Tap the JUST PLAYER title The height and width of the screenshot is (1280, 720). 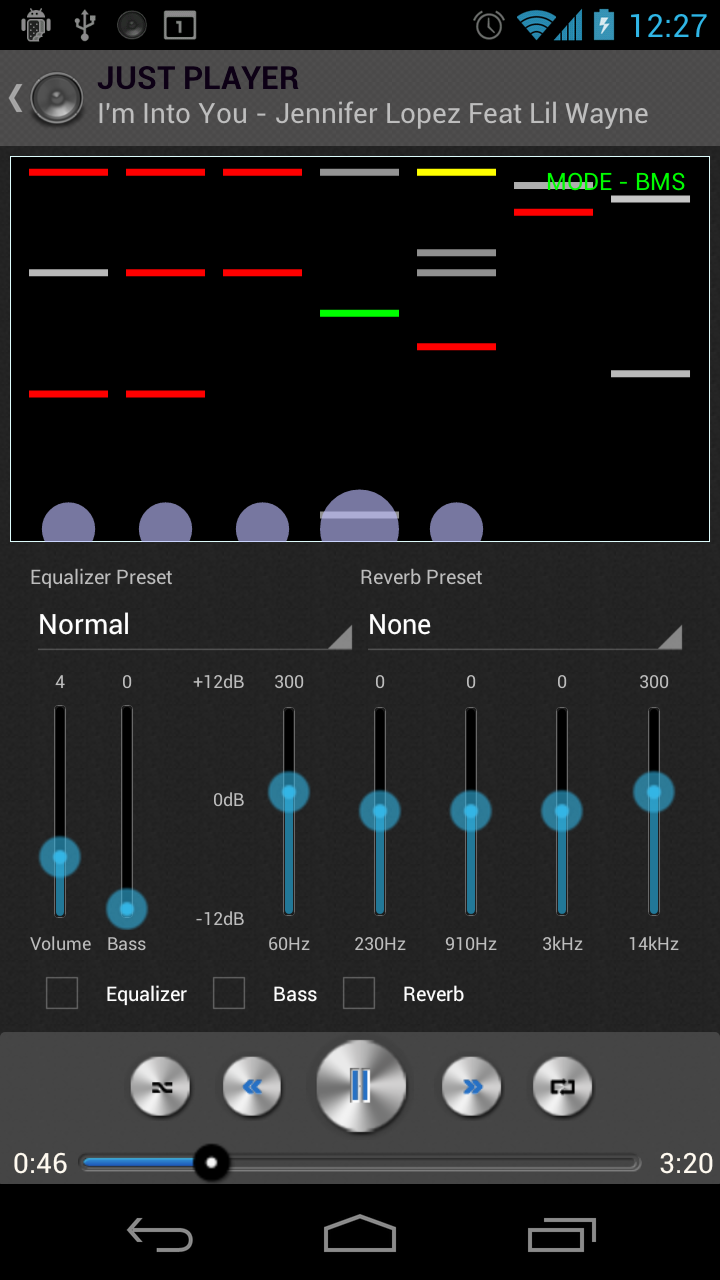[x=198, y=78]
